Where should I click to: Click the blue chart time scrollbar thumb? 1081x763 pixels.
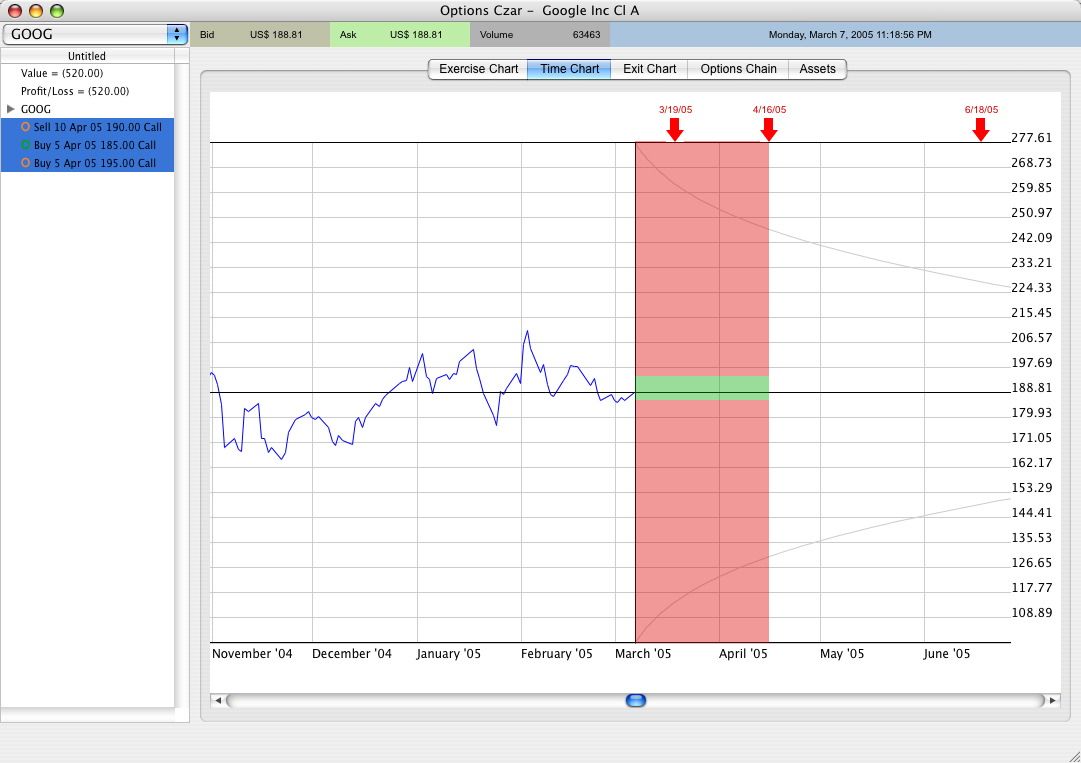point(636,700)
